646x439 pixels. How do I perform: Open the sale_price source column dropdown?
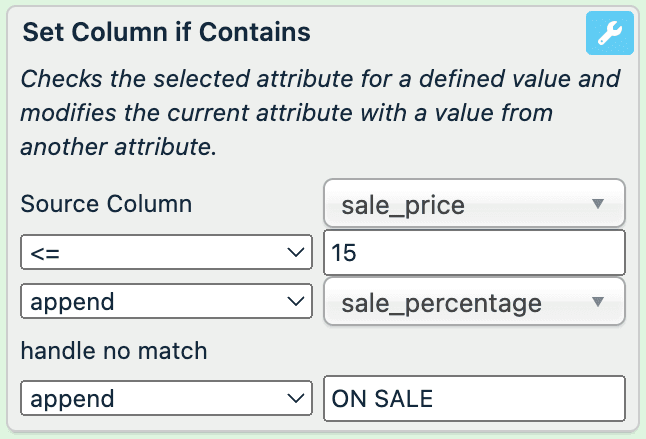(x=474, y=204)
